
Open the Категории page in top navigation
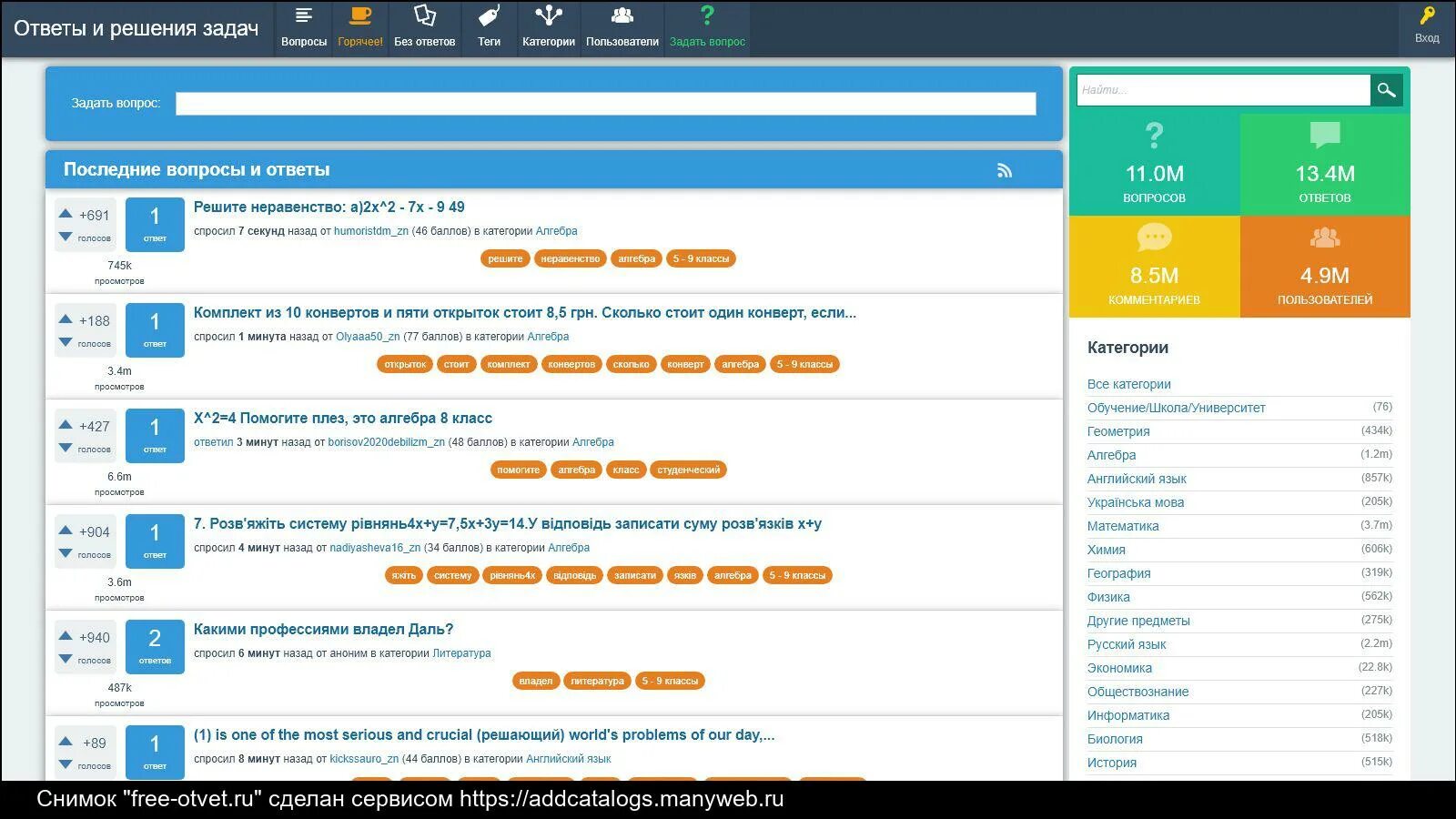tap(549, 28)
